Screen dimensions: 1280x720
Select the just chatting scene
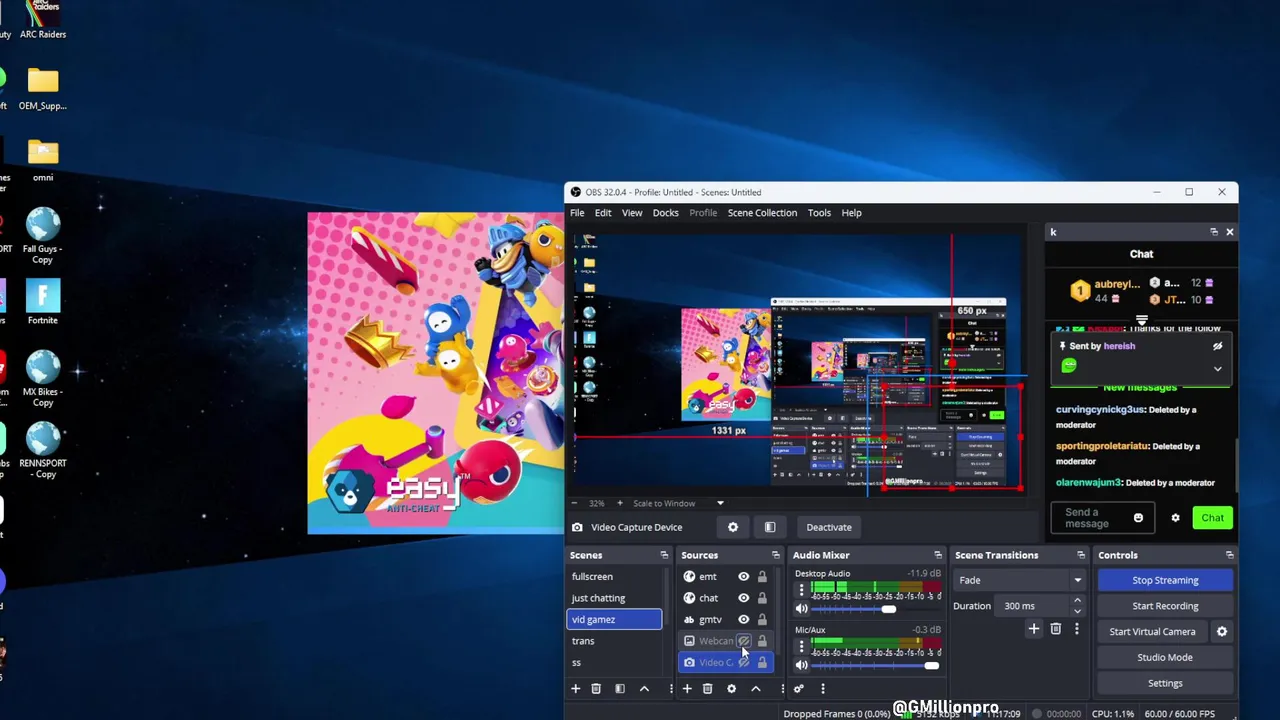614,598
